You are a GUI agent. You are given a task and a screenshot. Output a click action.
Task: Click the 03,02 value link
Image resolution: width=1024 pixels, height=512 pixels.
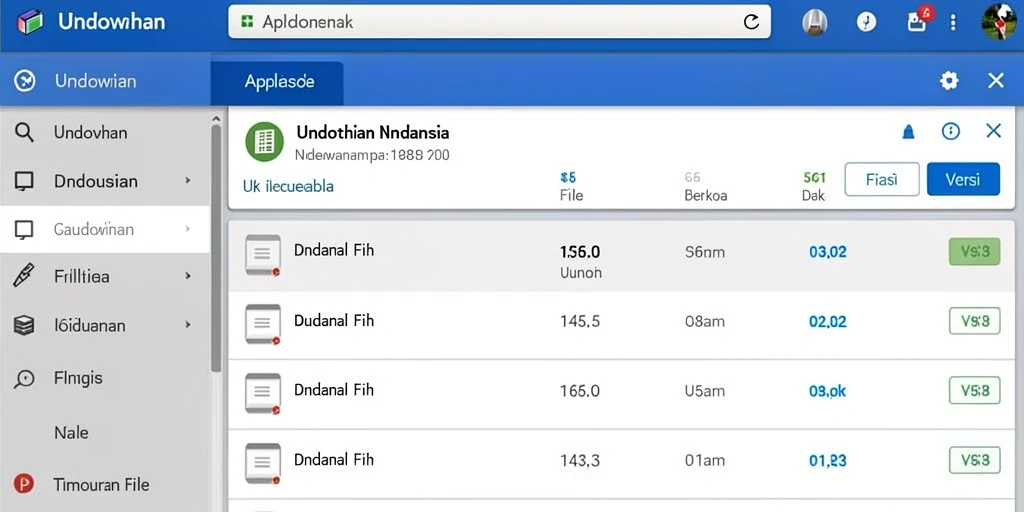click(x=827, y=251)
